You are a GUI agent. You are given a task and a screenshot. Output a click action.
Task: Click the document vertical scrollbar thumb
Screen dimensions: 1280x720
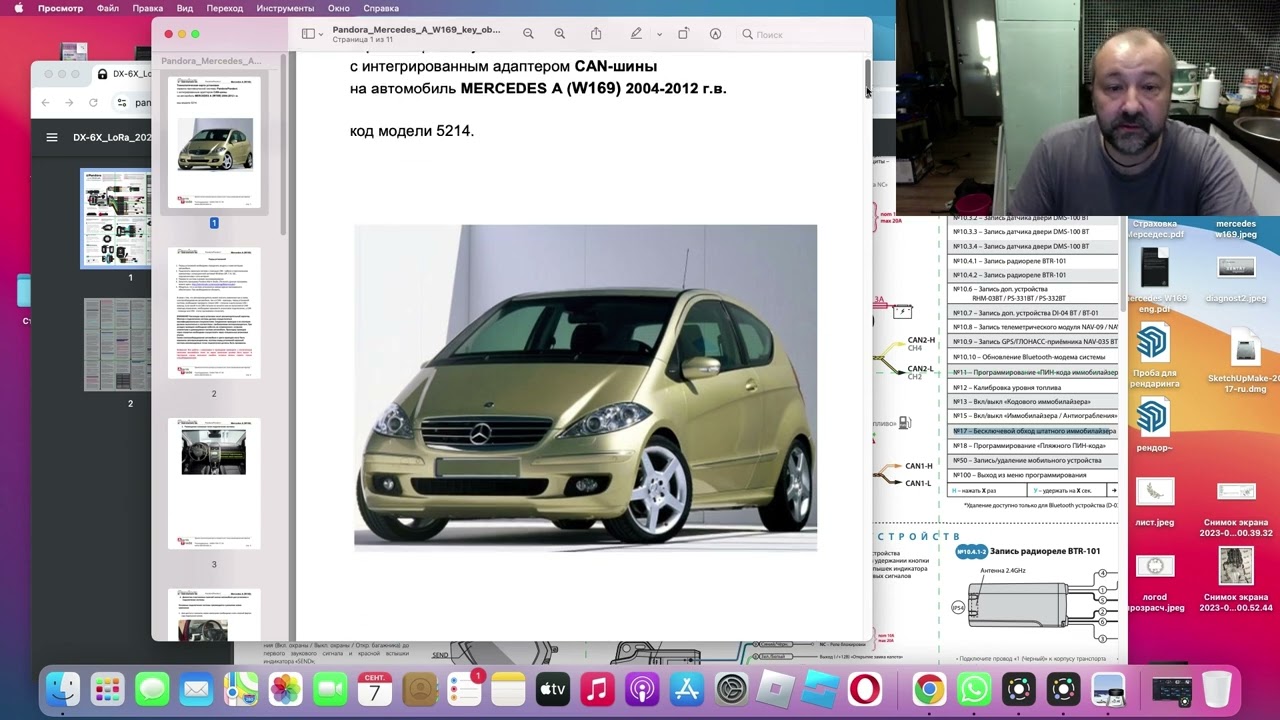867,77
